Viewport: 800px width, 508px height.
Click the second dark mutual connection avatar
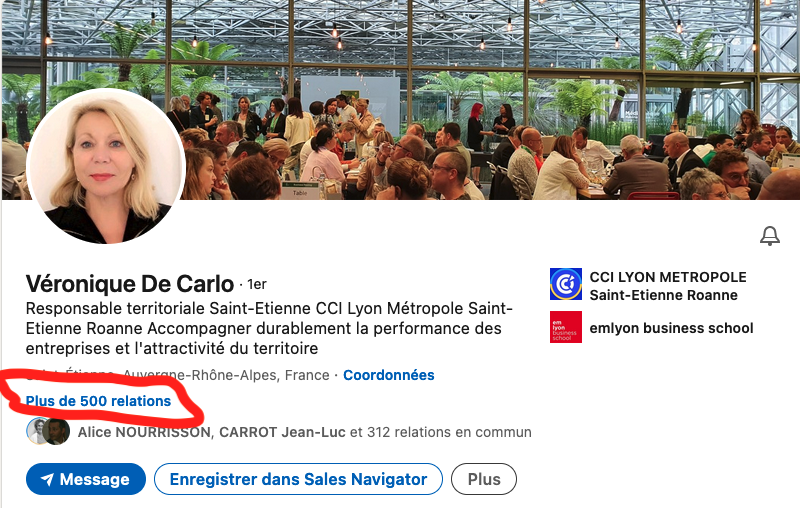(57, 431)
